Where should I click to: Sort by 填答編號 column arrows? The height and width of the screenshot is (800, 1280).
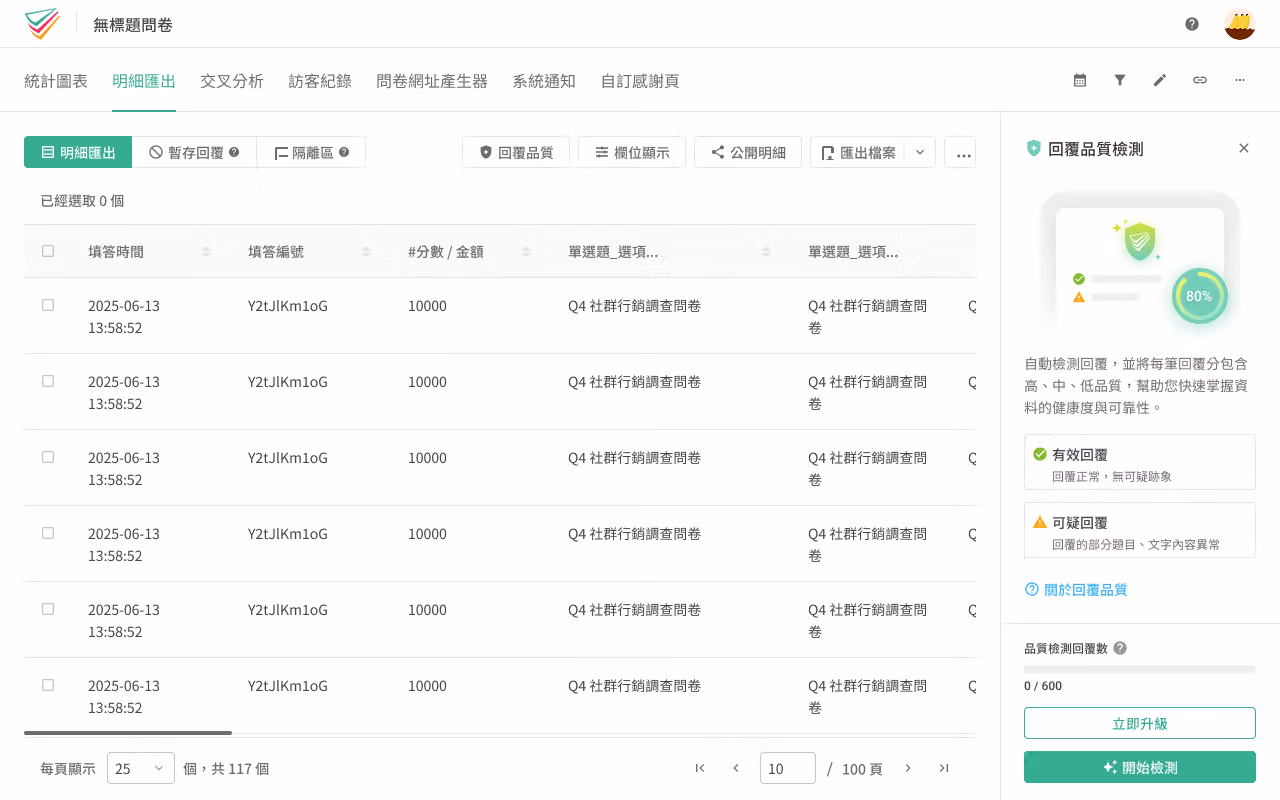366,252
